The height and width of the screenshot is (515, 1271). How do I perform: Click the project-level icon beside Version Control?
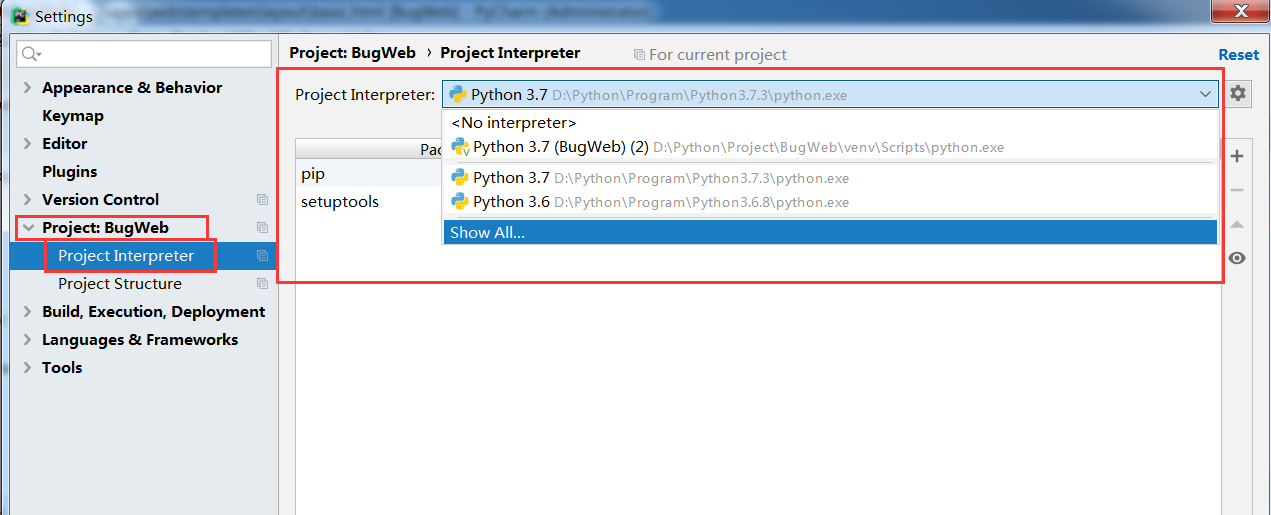tap(262, 200)
